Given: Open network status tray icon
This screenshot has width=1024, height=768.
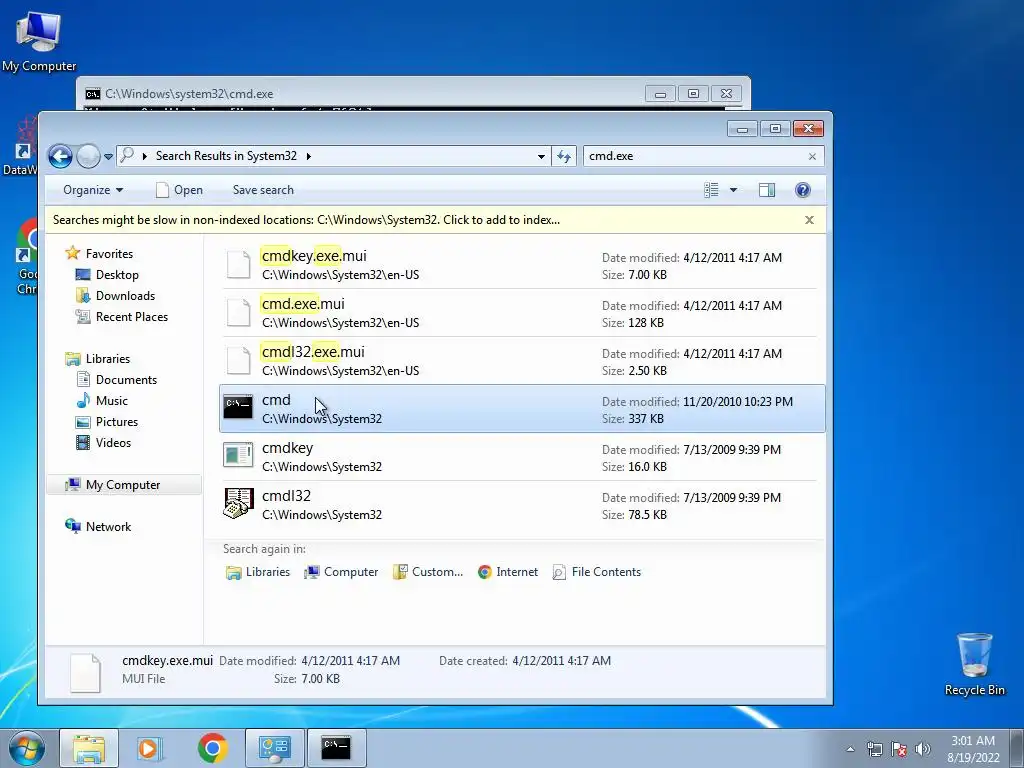Looking at the screenshot, I should pos(874,749).
